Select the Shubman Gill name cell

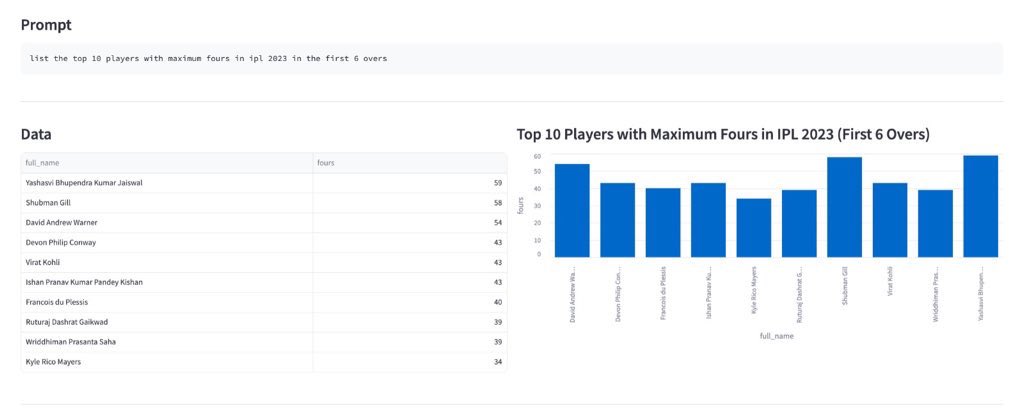point(167,203)
